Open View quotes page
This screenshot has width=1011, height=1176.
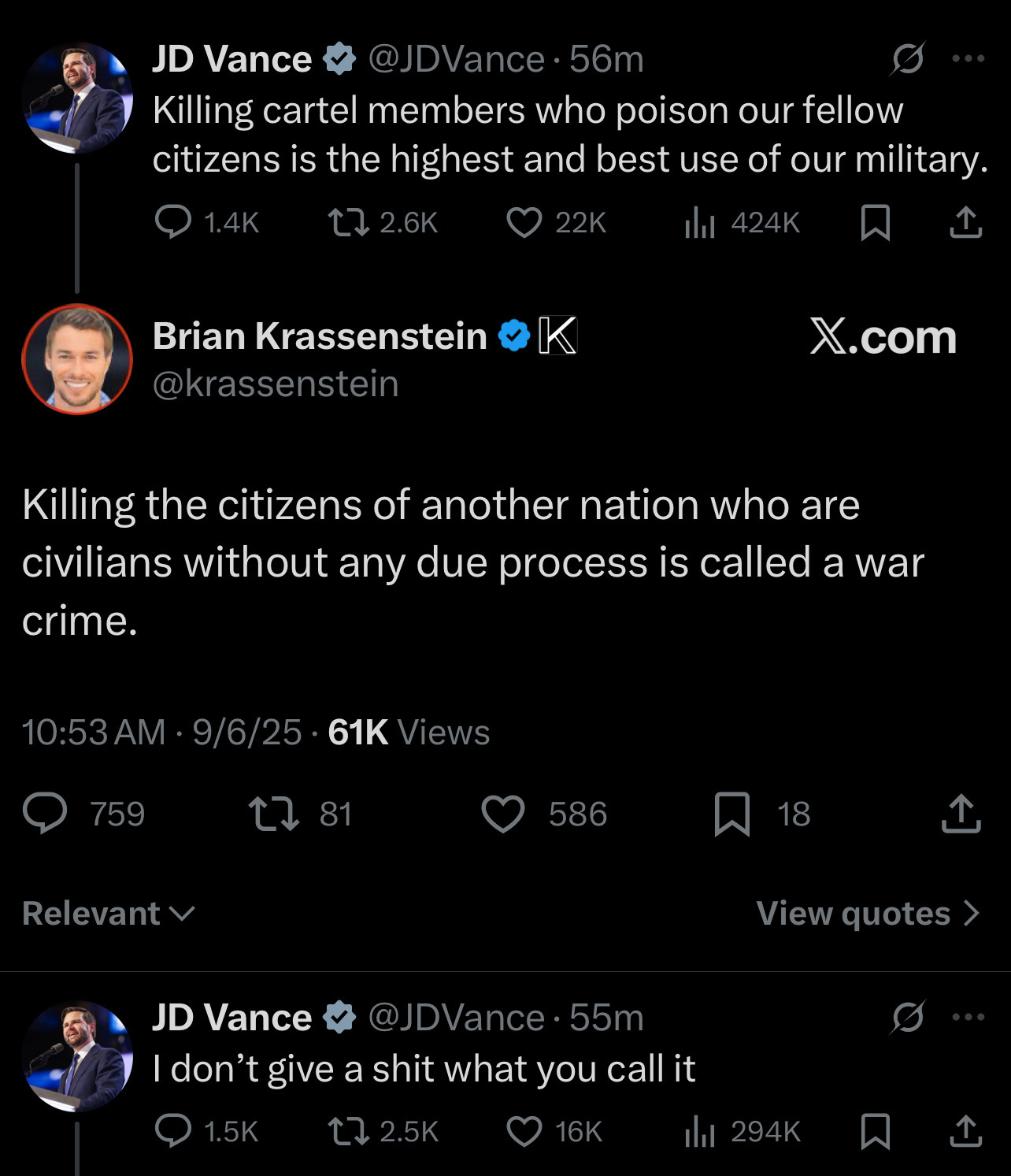click(868, 914)
